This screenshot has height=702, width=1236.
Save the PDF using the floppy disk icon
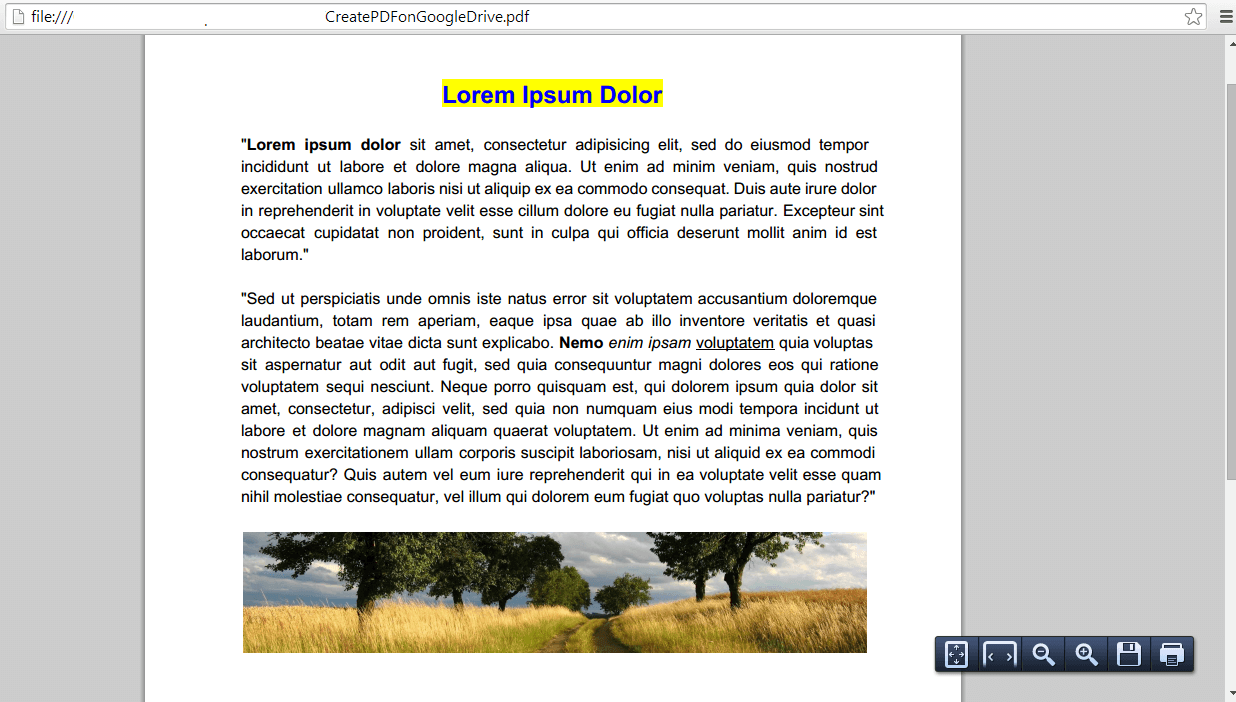tap(1129, 655)
